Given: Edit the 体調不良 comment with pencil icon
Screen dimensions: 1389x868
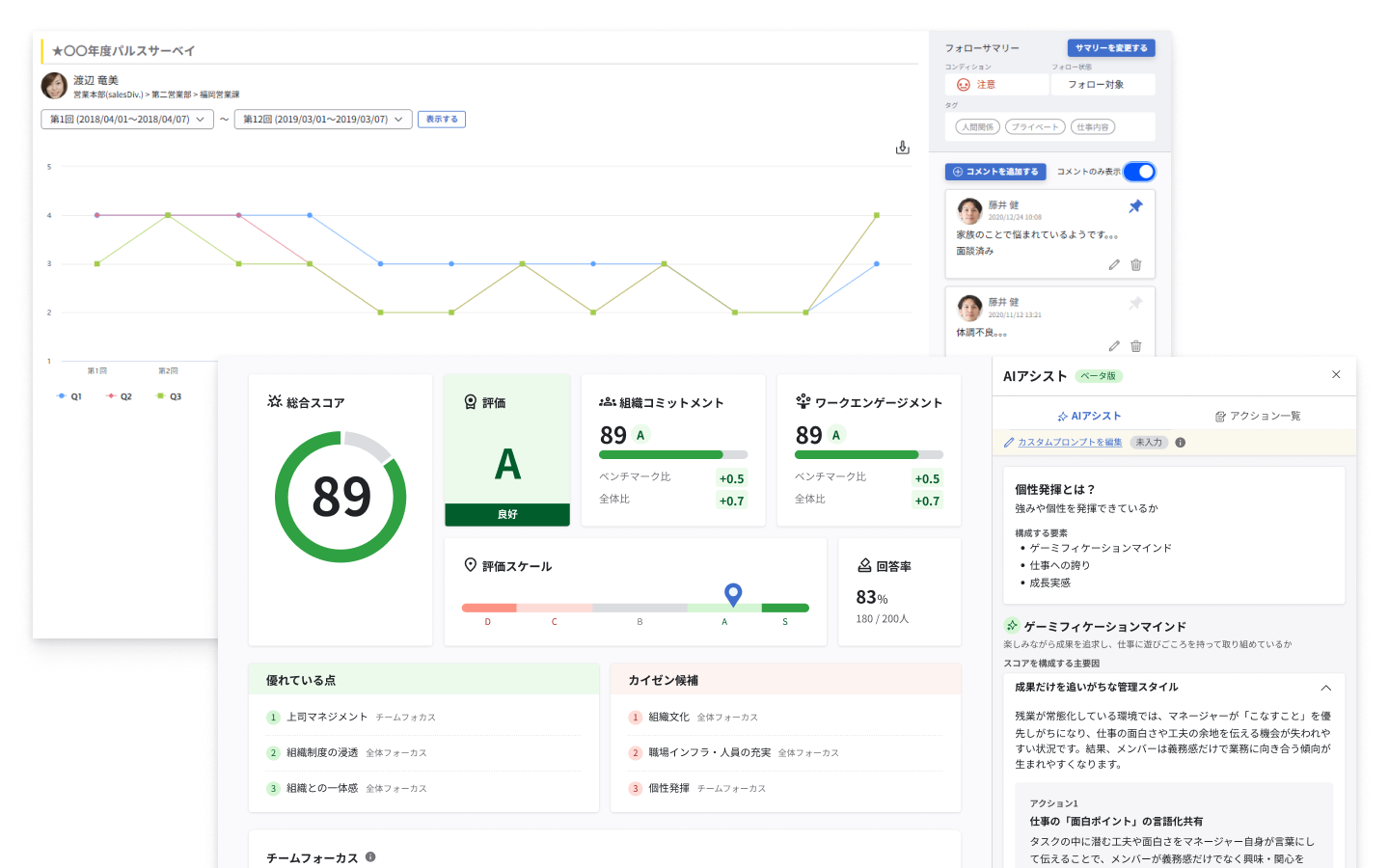Looking at the screenshot, I should click(x=1114, y=345).
